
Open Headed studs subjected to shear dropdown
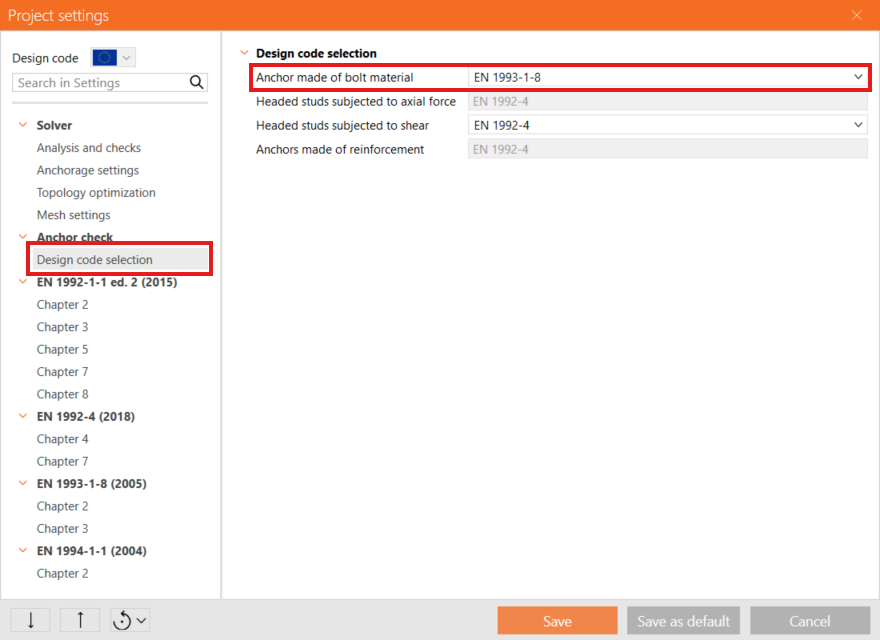[x=667, y=125]
